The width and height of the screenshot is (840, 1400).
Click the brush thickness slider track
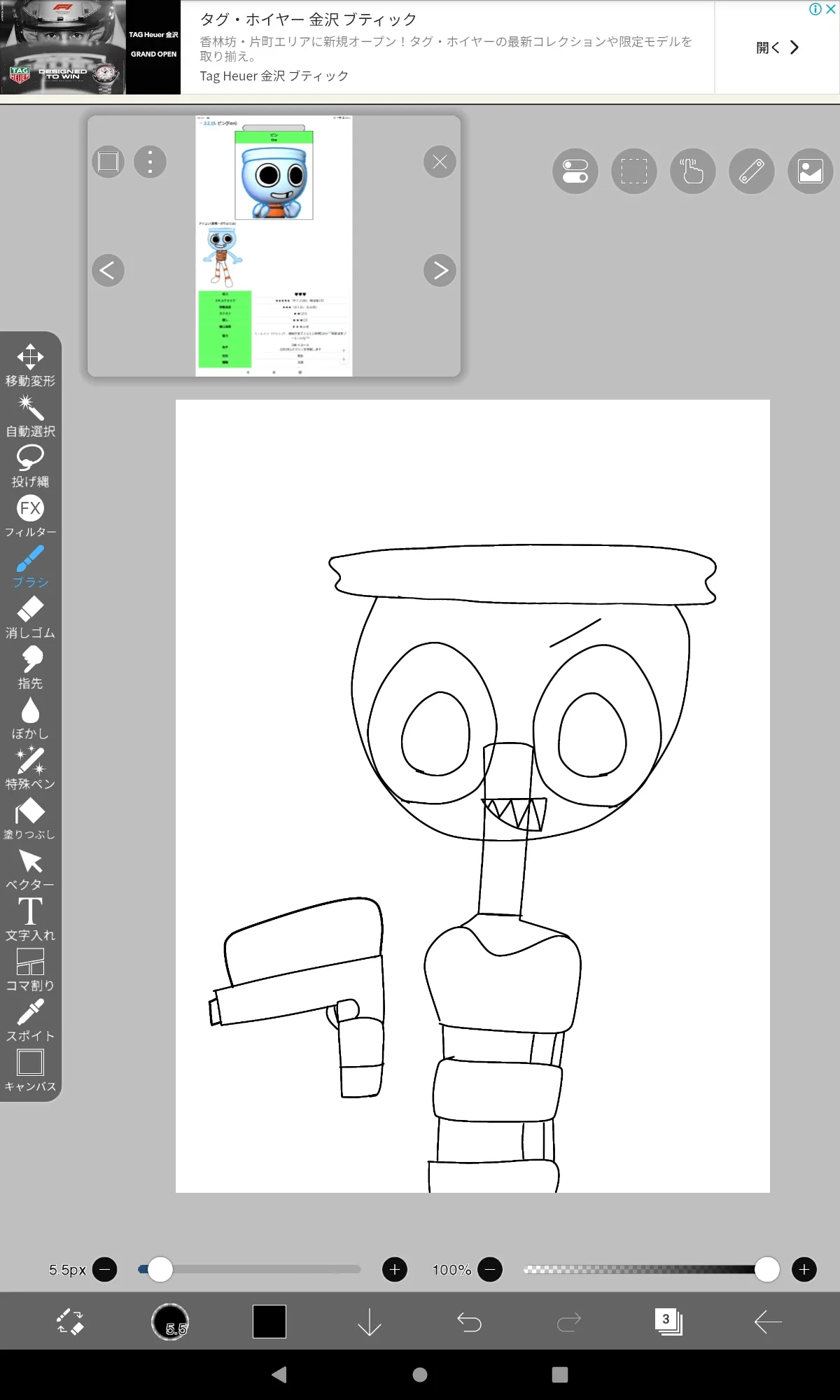click(250, 1269)
